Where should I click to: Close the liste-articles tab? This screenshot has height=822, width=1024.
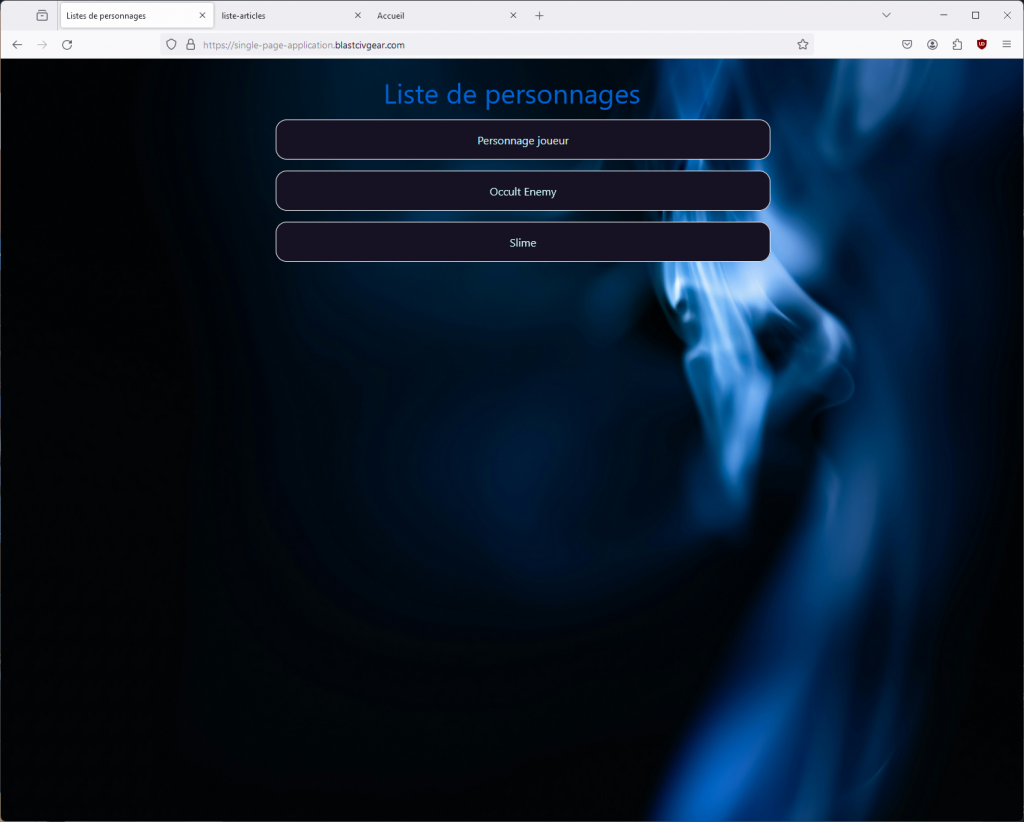[358, 16]
